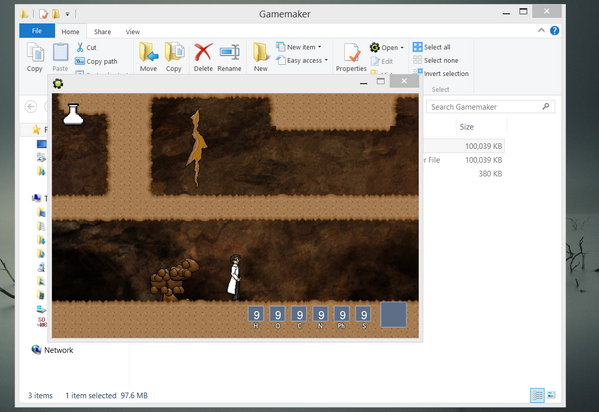Click the scientist character in the game
This screenshot has height=412, width=599.
(x=235, y=277)
